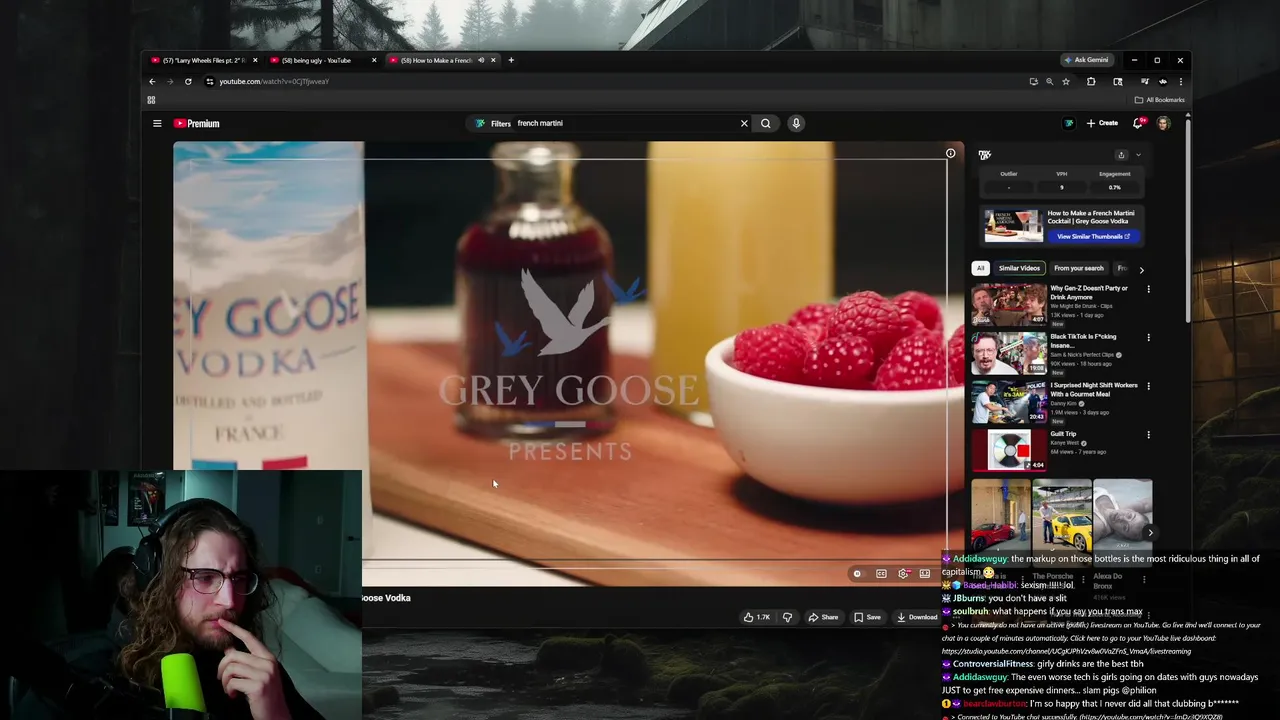Click the extension logo in side panel
The width and height of the screenshot is (1280, 720).
[985, 155]
